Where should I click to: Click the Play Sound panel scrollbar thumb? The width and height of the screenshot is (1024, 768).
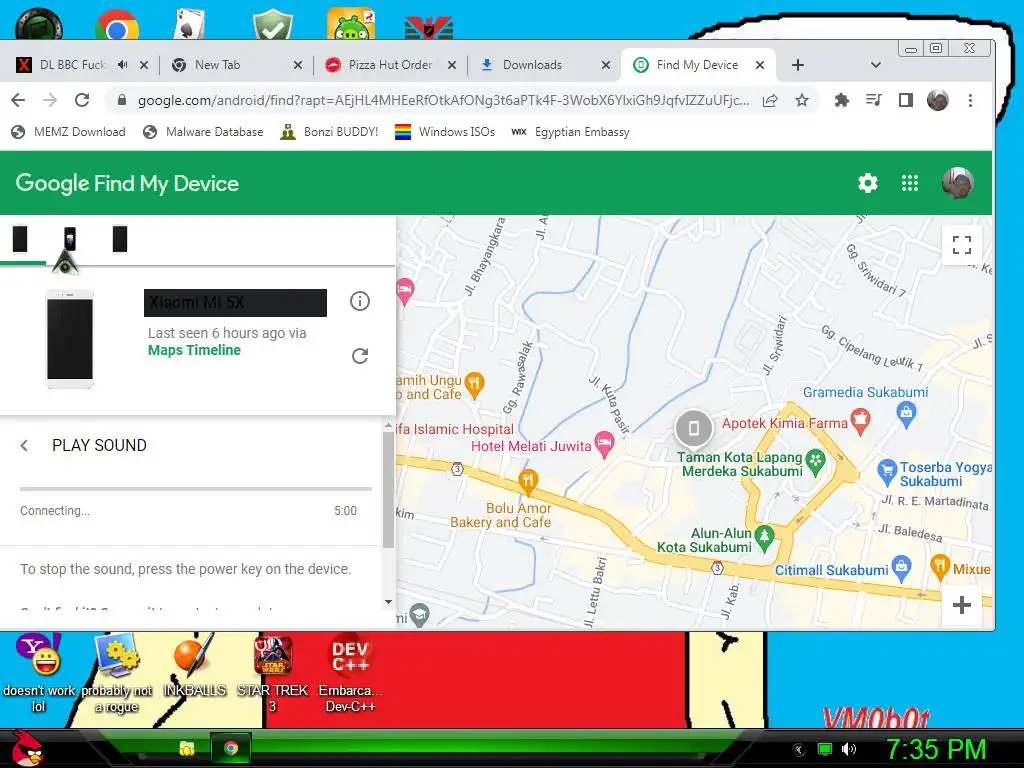click(x=388, y=490)
